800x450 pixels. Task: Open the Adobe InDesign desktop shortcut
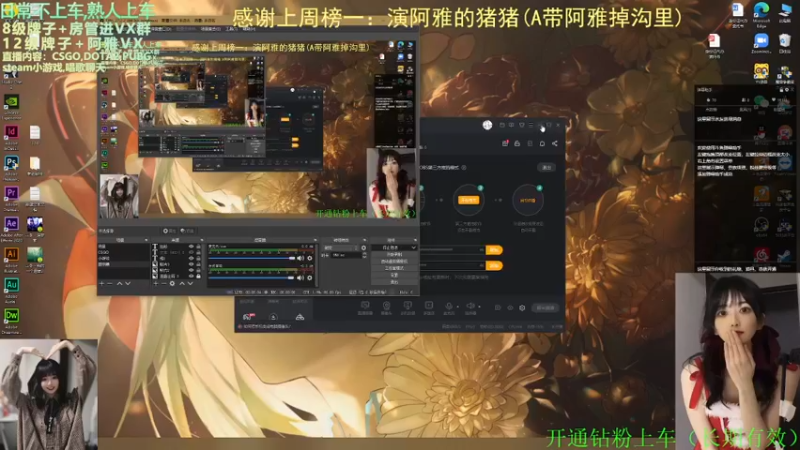[11, 132]
